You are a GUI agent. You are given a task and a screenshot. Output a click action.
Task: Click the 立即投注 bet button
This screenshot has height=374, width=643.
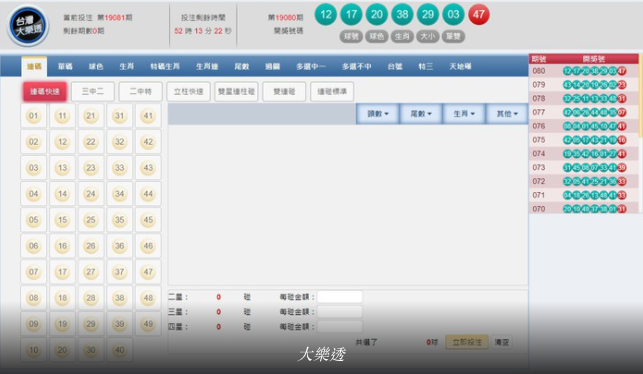click(x=467, y=342)
